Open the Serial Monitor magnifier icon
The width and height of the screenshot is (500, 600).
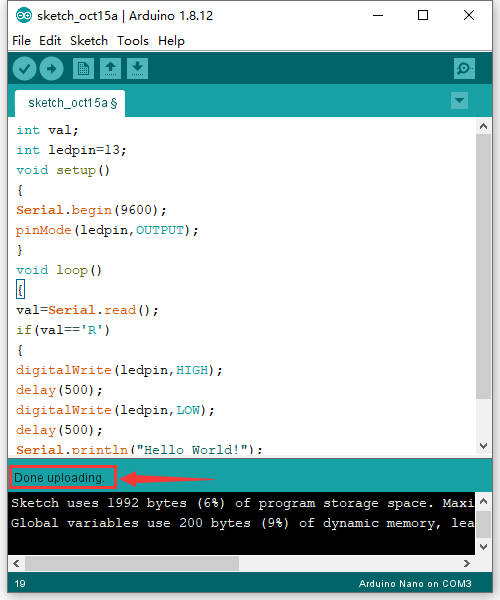[464, 69]
